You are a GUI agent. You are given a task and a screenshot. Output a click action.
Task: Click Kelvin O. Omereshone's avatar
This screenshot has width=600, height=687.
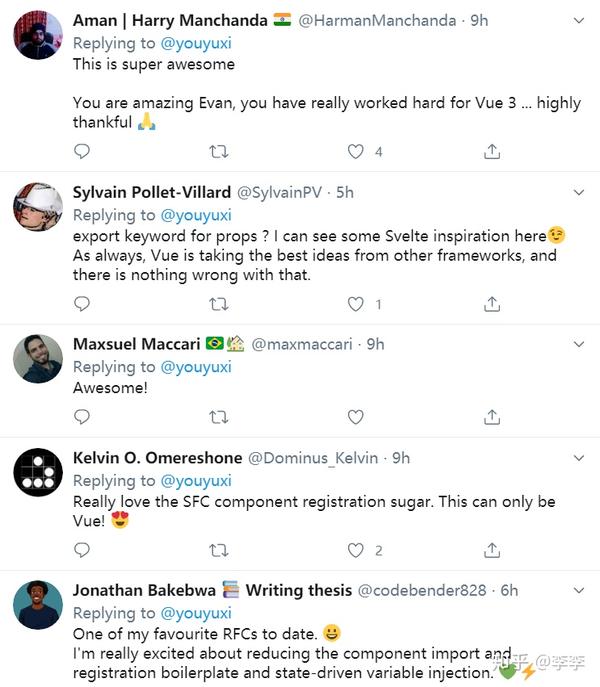point(38,472)
